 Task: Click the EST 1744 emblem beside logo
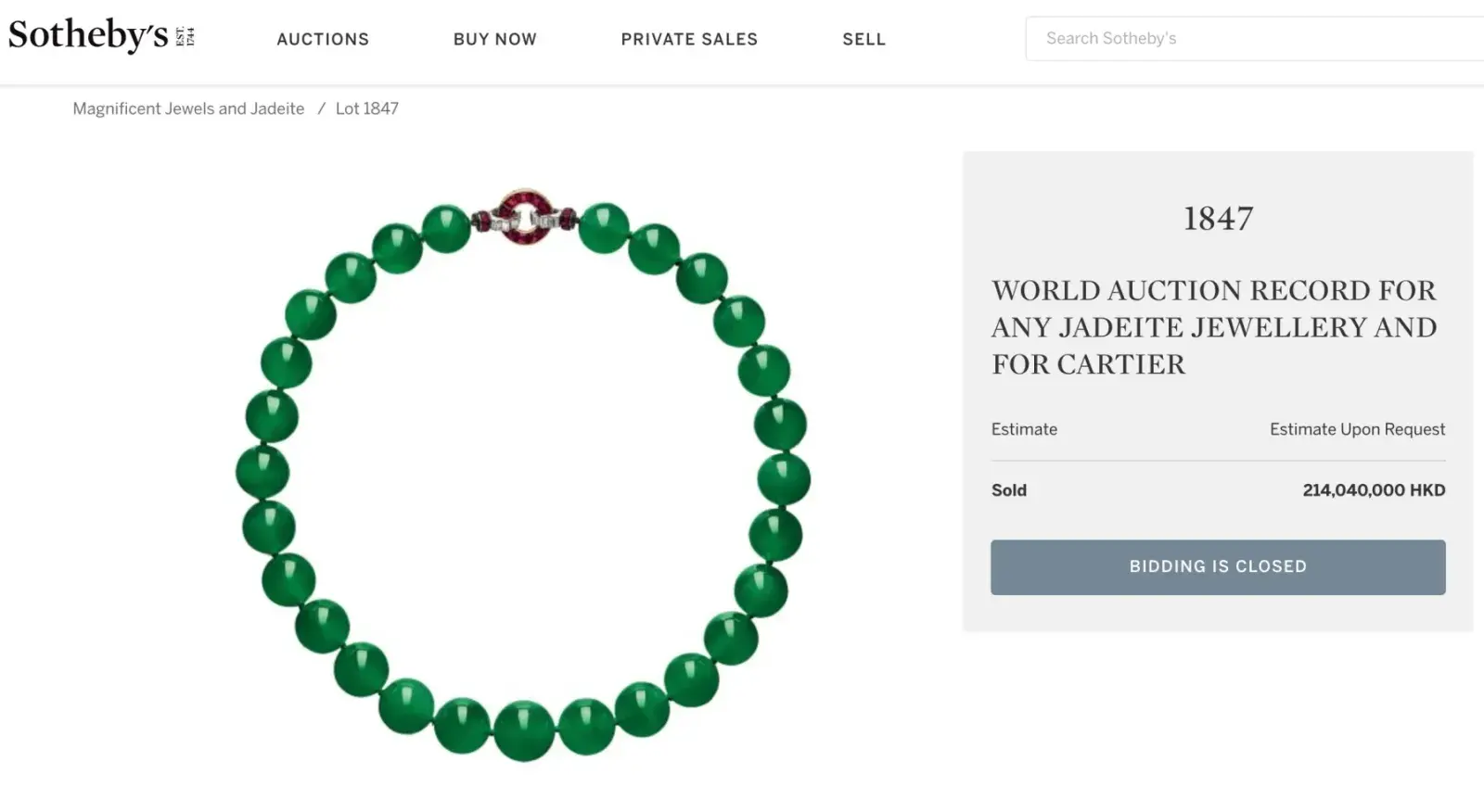click(185, 37)
